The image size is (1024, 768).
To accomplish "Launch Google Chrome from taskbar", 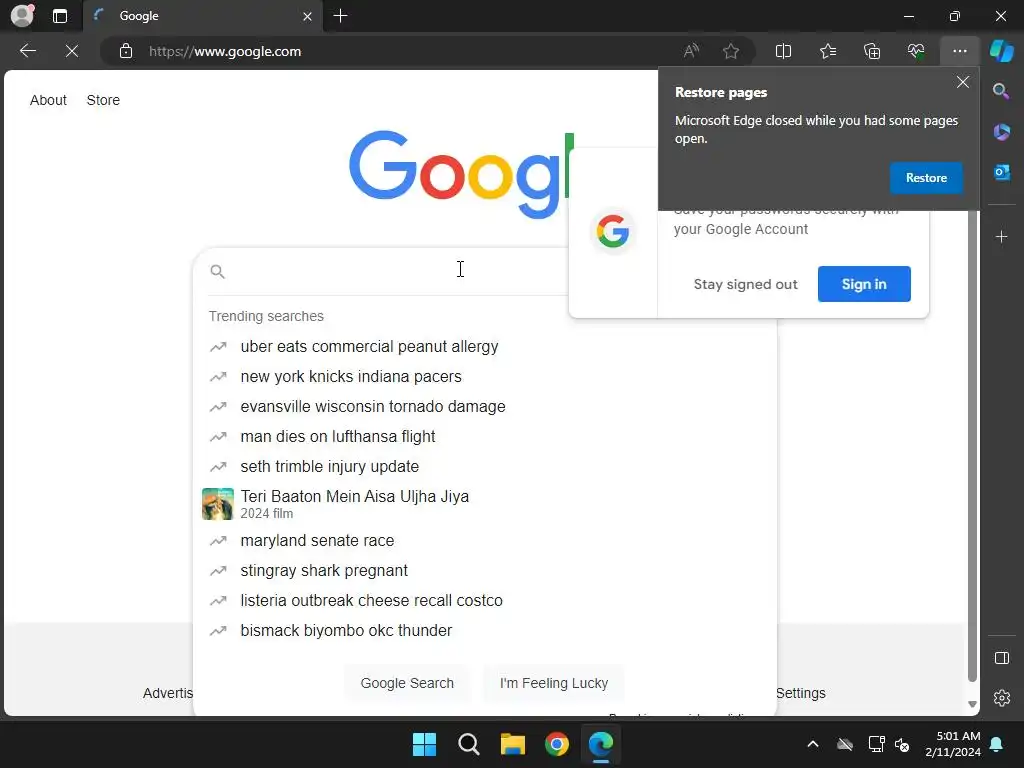I will (x=556, y=744).
